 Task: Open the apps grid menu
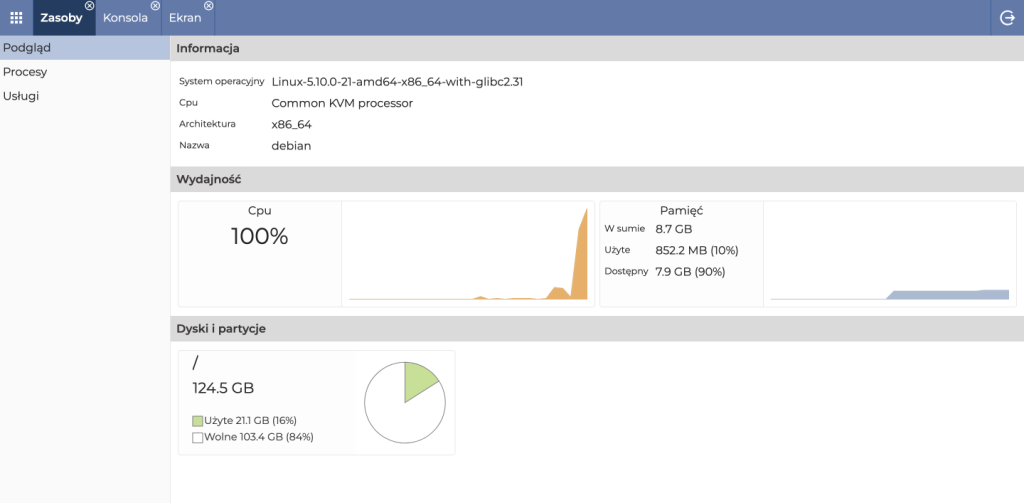tap(16, 18)
